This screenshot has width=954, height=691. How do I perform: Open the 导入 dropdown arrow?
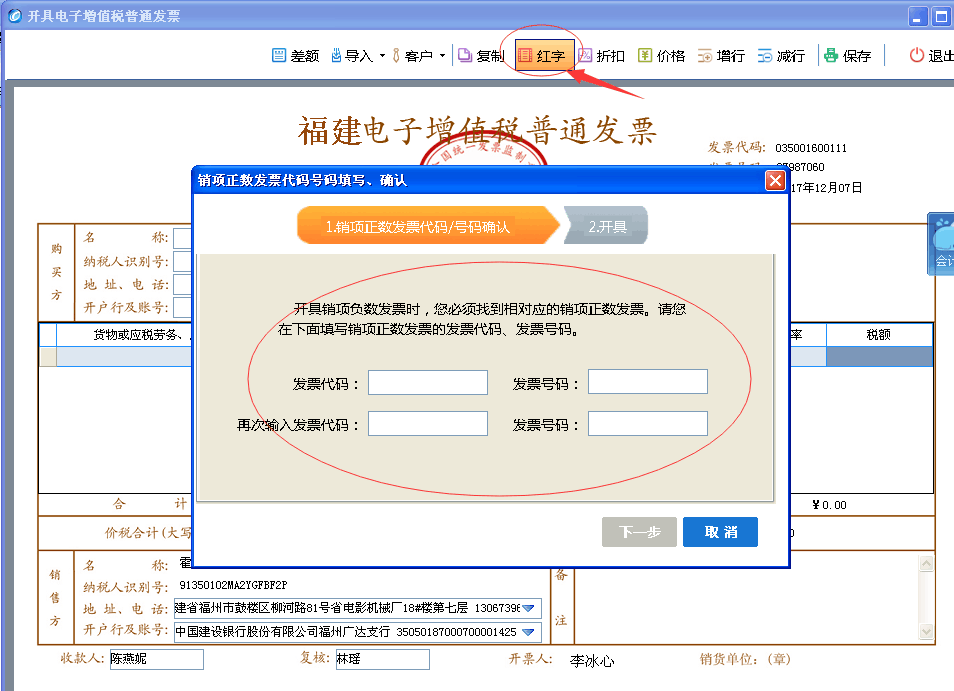pyautogui.click(x=382, y=56)
